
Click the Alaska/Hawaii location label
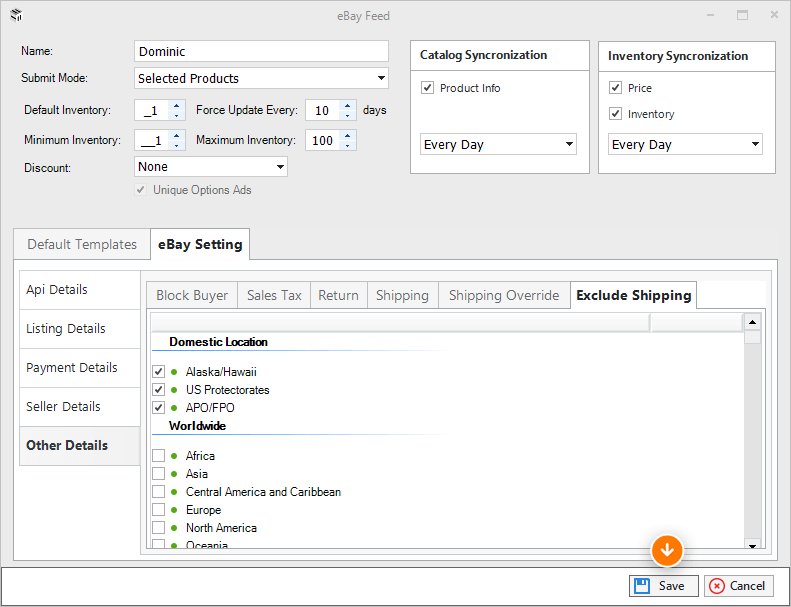coord(221,372)
